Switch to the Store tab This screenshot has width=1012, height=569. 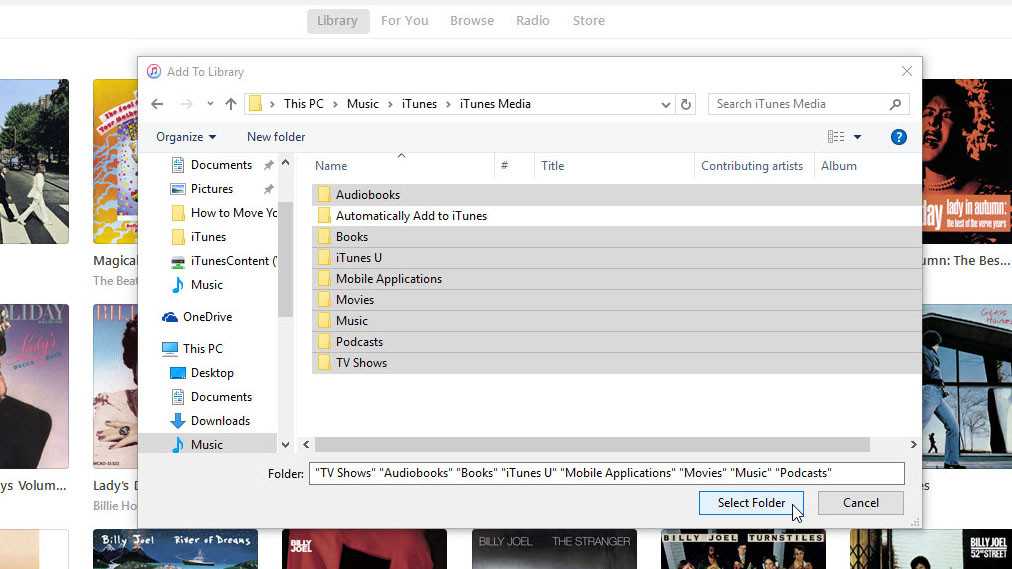[x=589, y=21]
